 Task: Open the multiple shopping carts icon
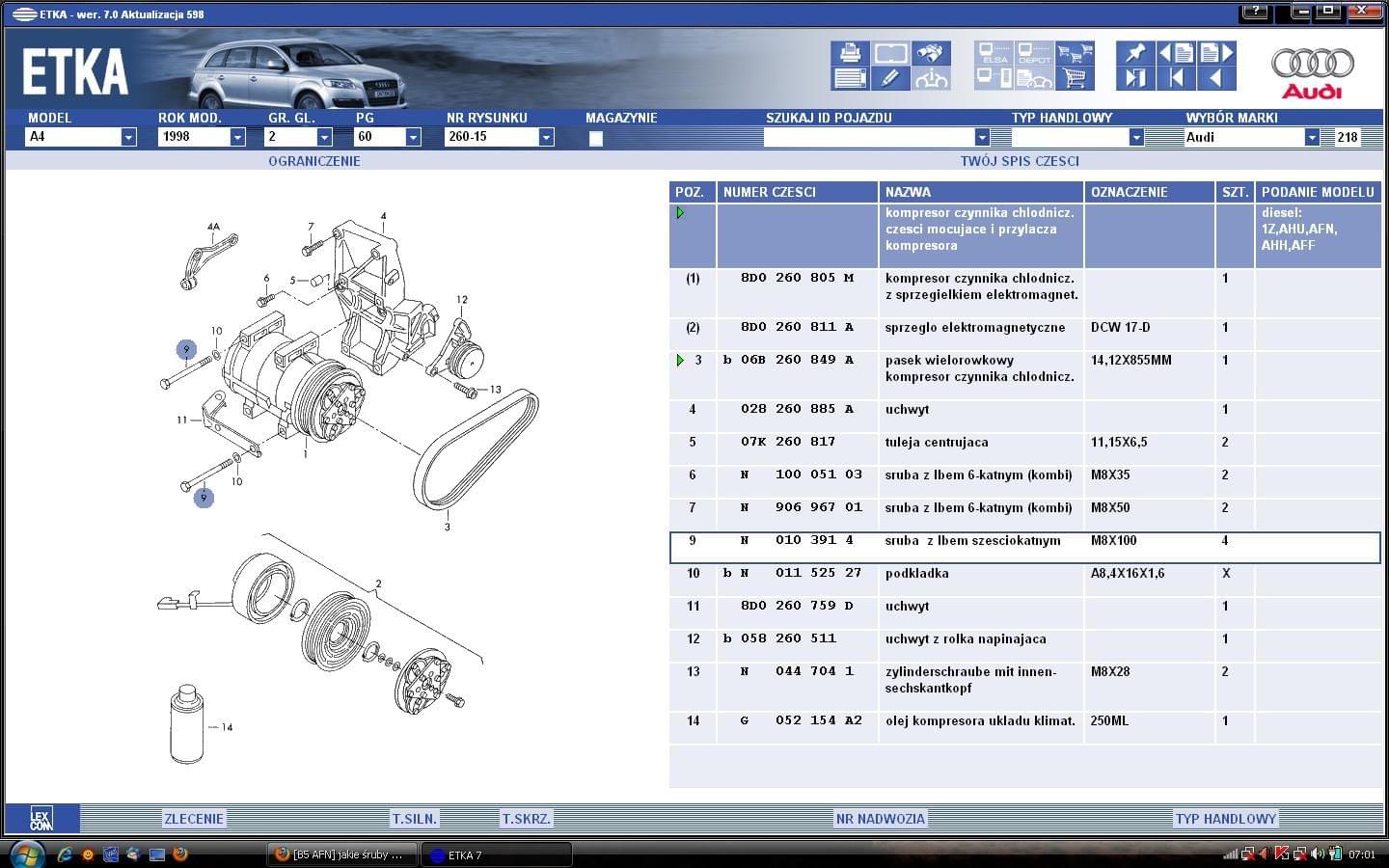[x=1075, y=53]
